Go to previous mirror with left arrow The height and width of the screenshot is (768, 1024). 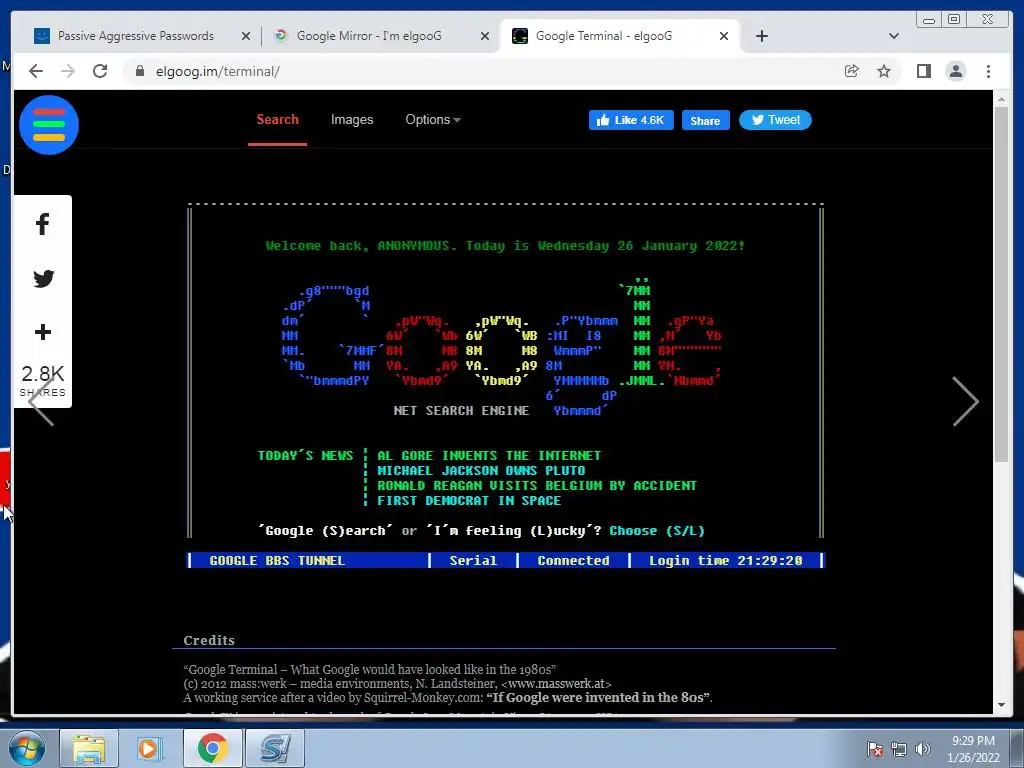point(40,402)
